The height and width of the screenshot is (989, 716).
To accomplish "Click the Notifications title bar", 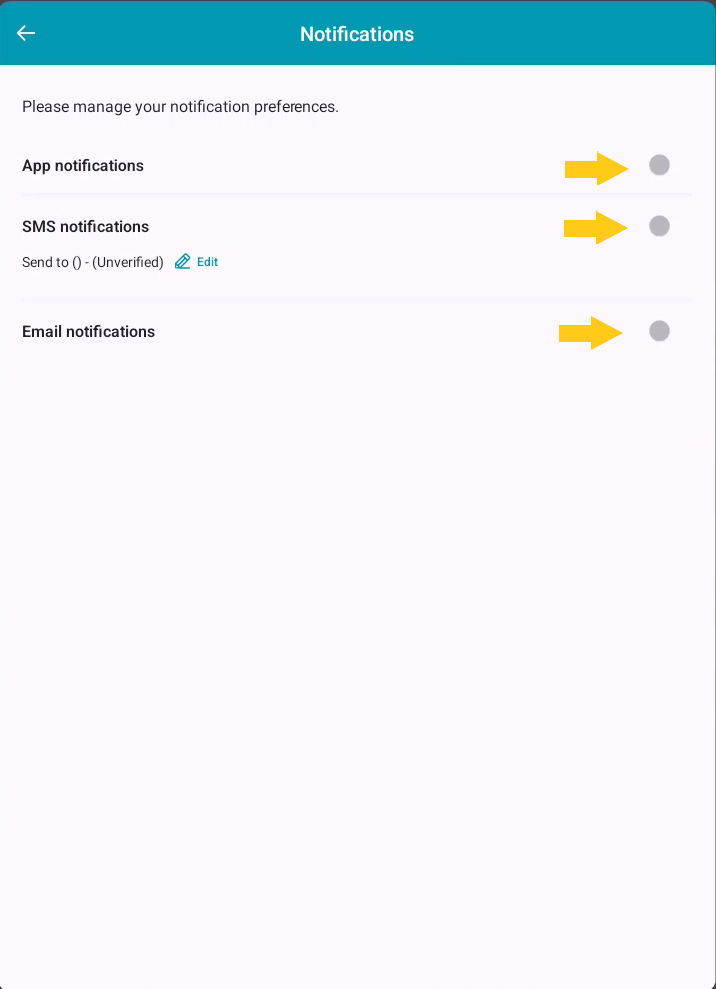I will [357, 33].
